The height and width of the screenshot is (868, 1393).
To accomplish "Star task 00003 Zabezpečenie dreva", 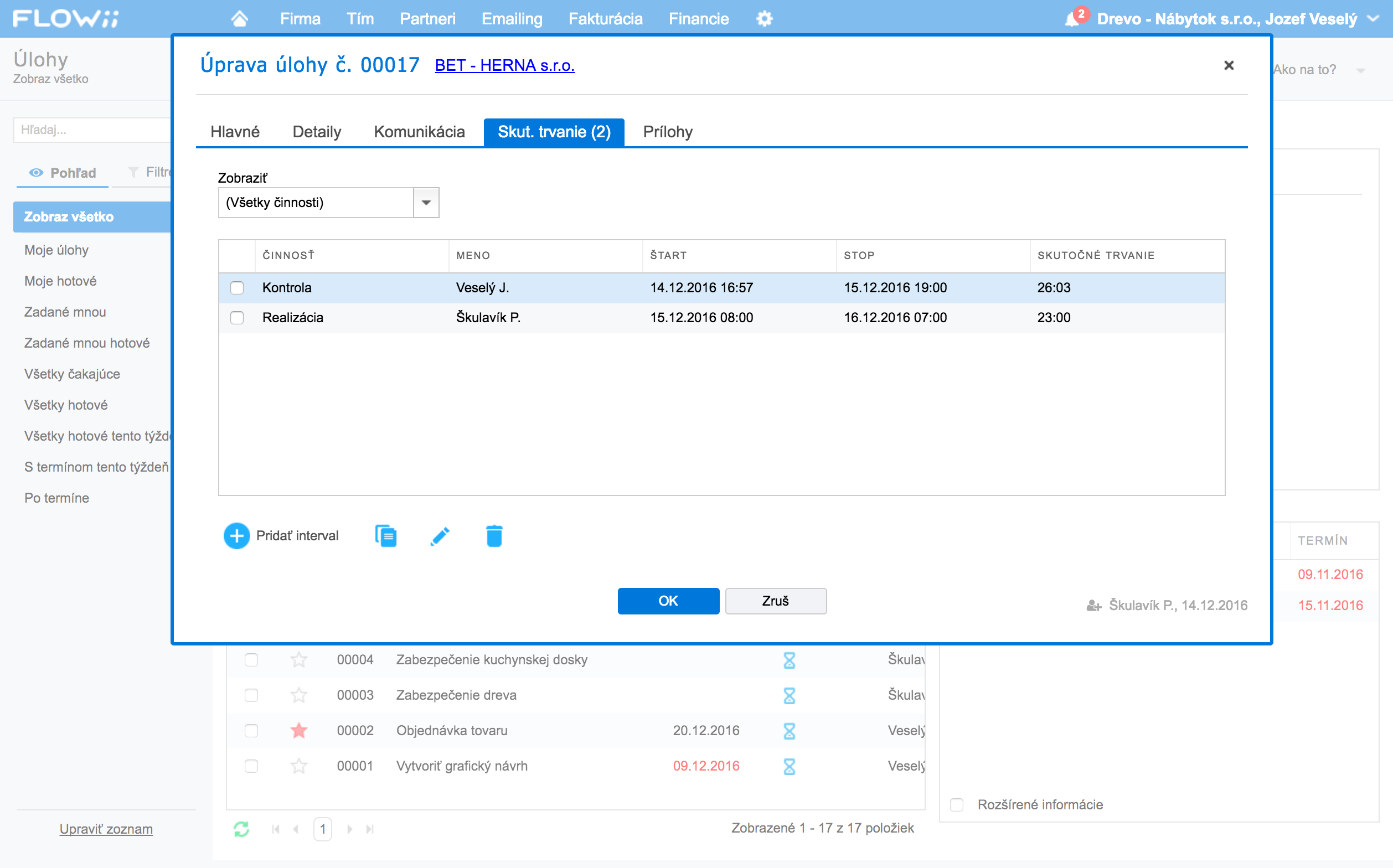I will point(298,695).
